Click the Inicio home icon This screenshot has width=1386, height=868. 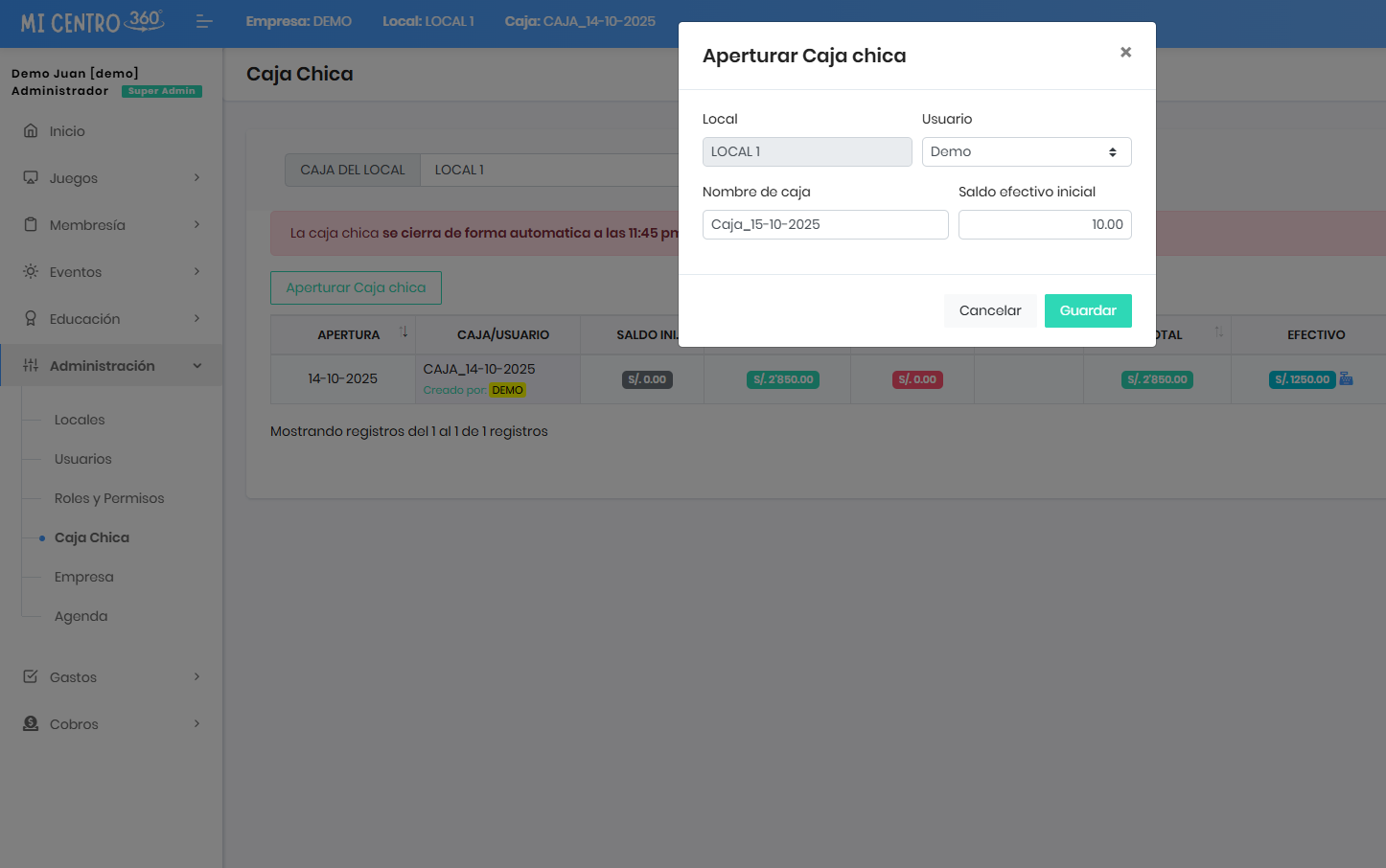pos(31,131)
